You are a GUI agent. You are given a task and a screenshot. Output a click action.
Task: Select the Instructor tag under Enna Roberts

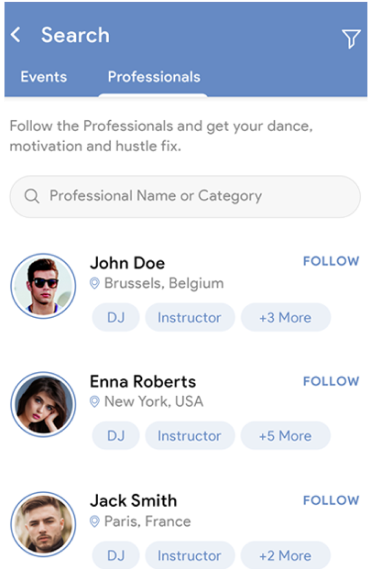[x=190, y=435]
